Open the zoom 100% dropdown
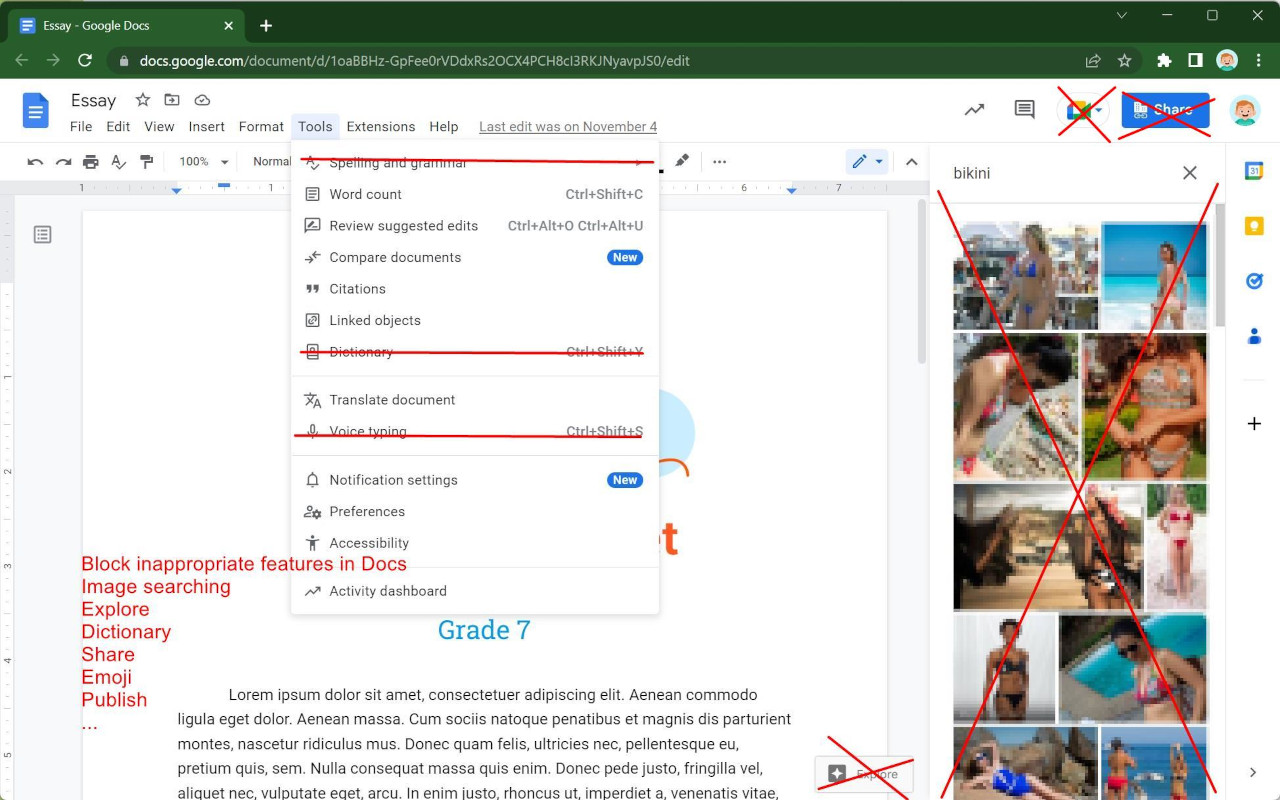Image resolution: width=1280 pixels, height=800 pixels. pyautogui.click(x=204, y=162)
